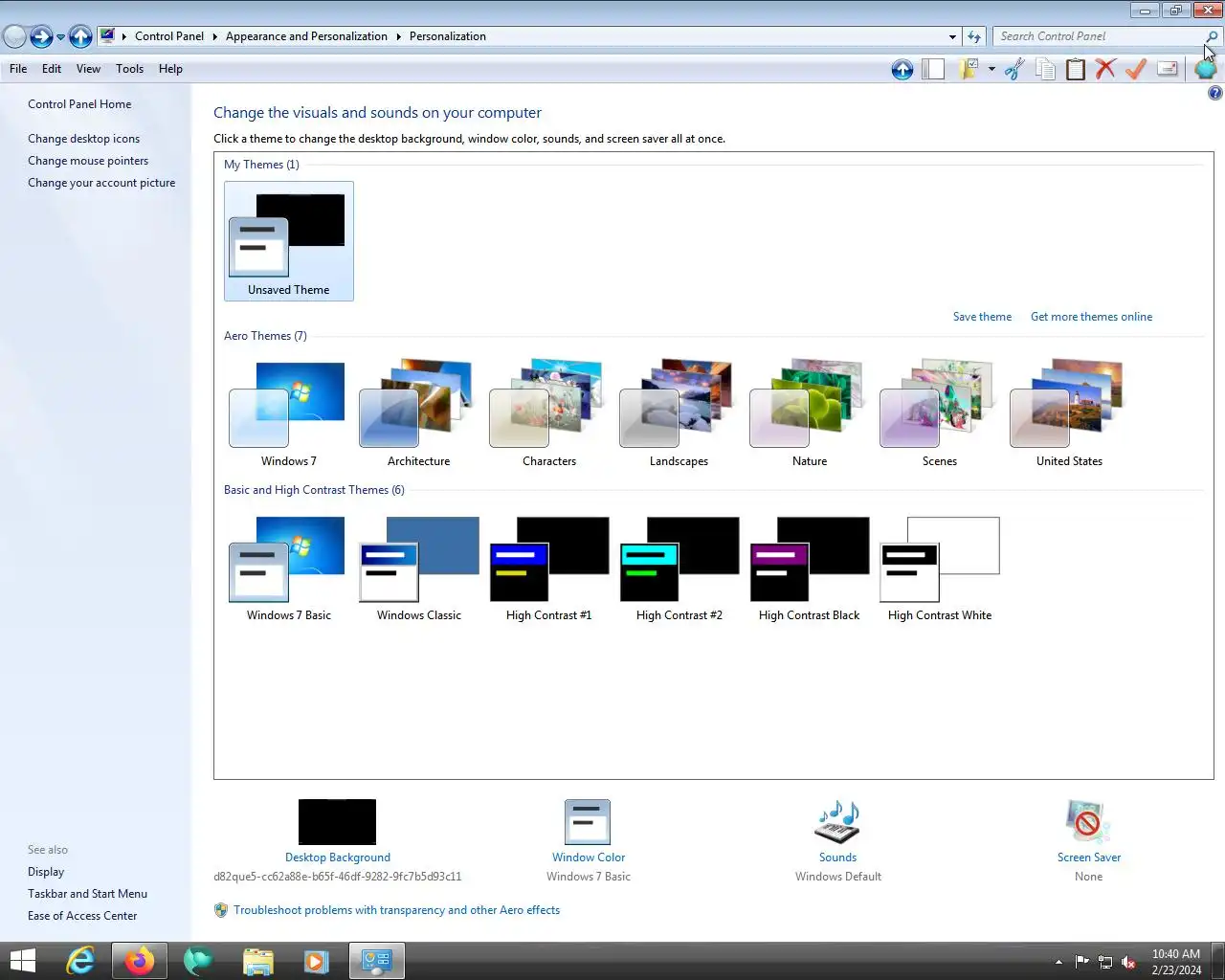Screen dimensions: 1225x980
Task: Open the Windows Start button
Action: [x=22, y=961]
